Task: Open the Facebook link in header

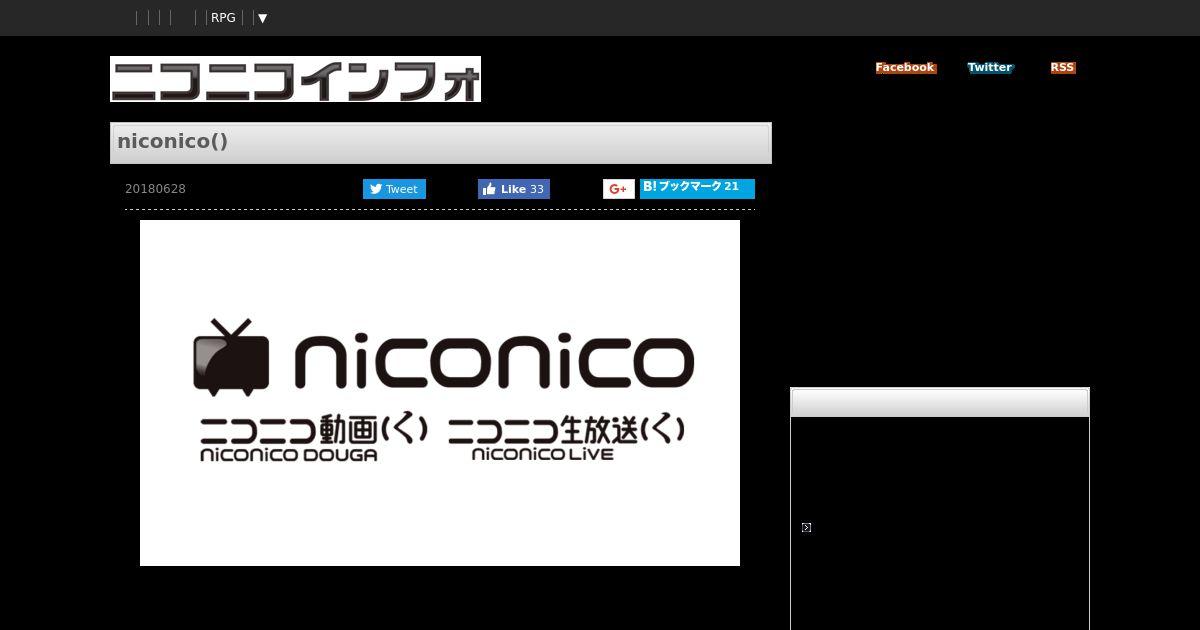Action: 905,68
